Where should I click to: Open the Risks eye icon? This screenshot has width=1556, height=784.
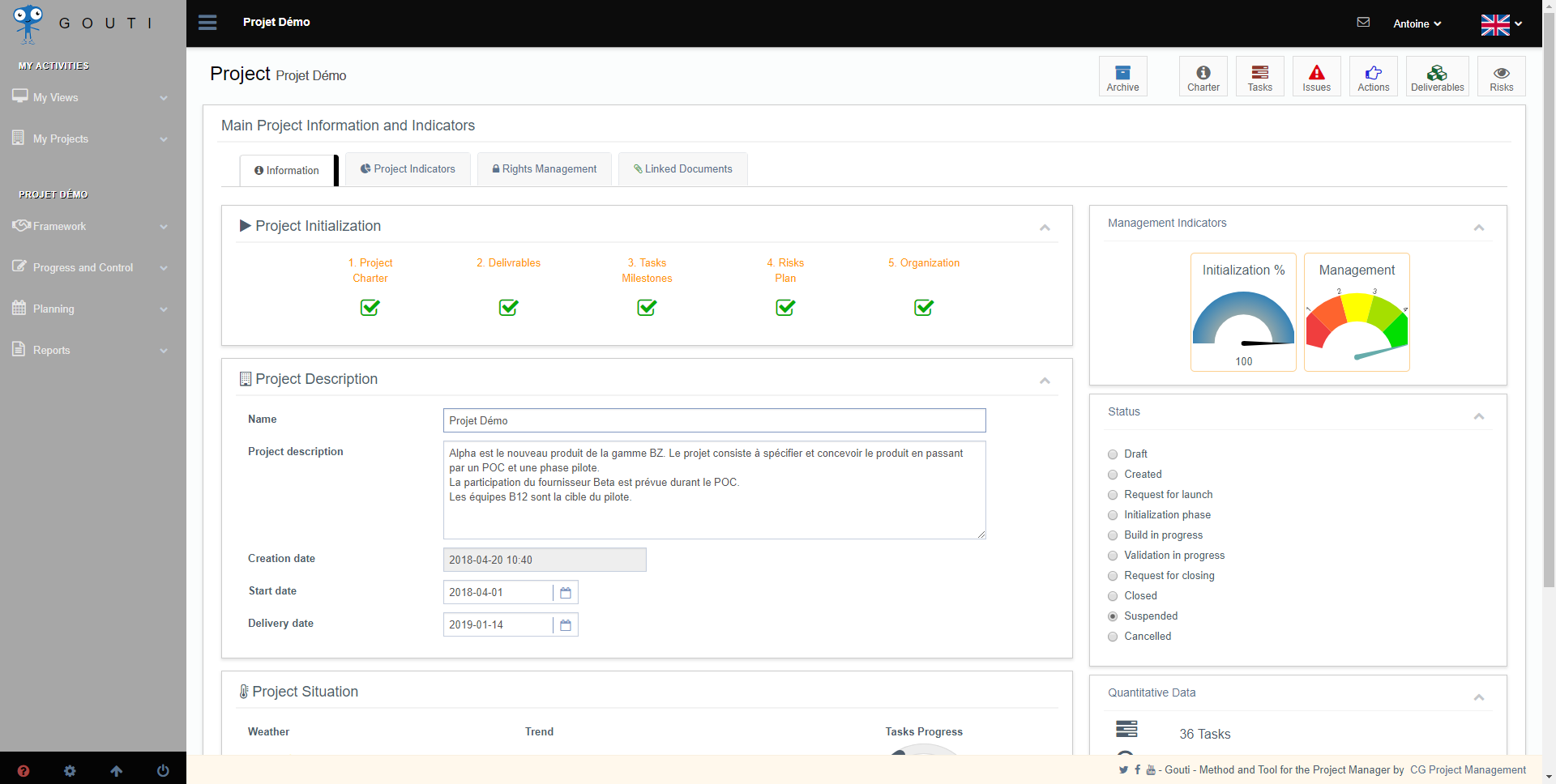coord(1501,76)
